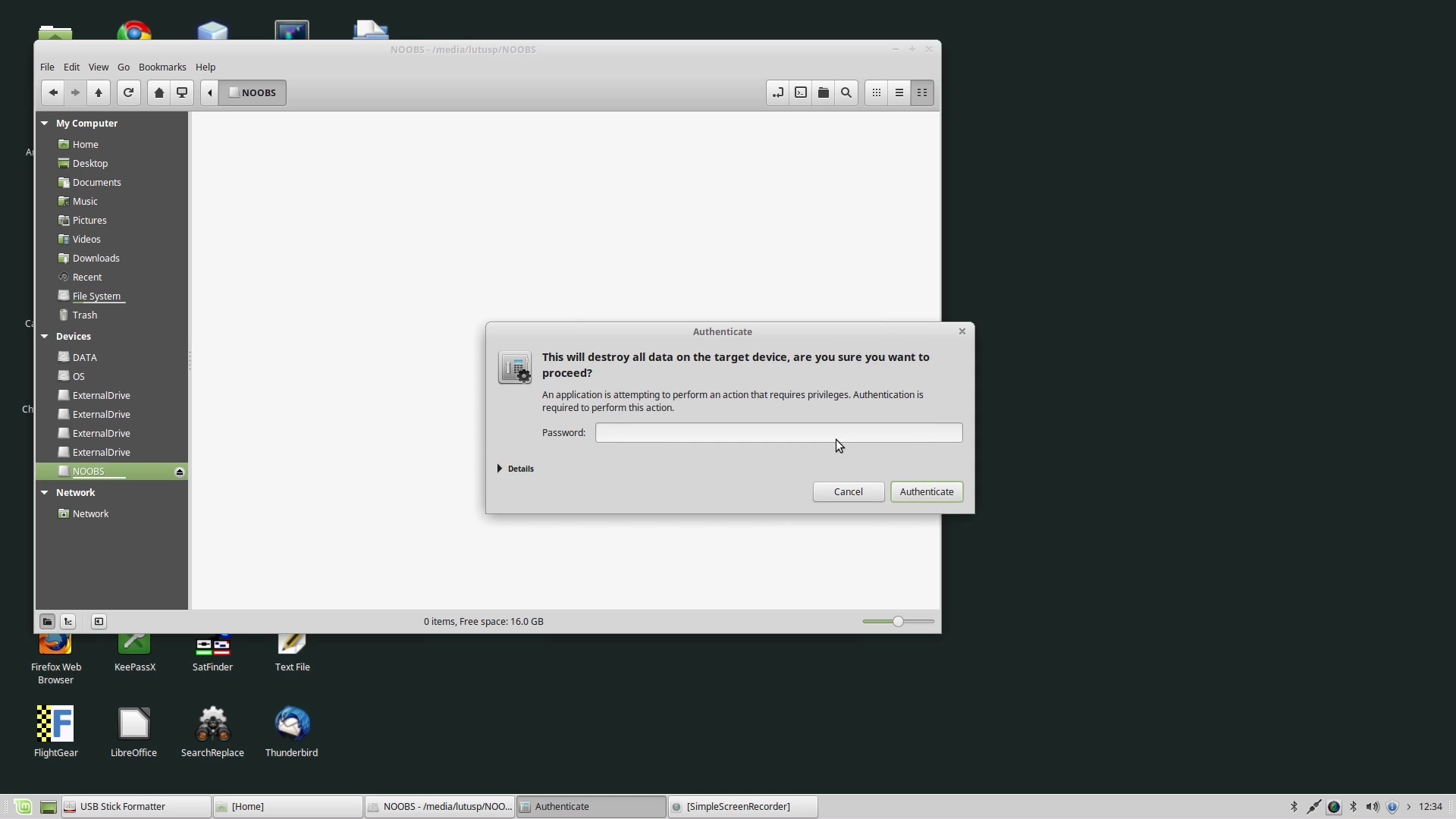Collapse the Devices sidebar section
Viewport: 1456px width, 819px height.
tap(45, 336)
